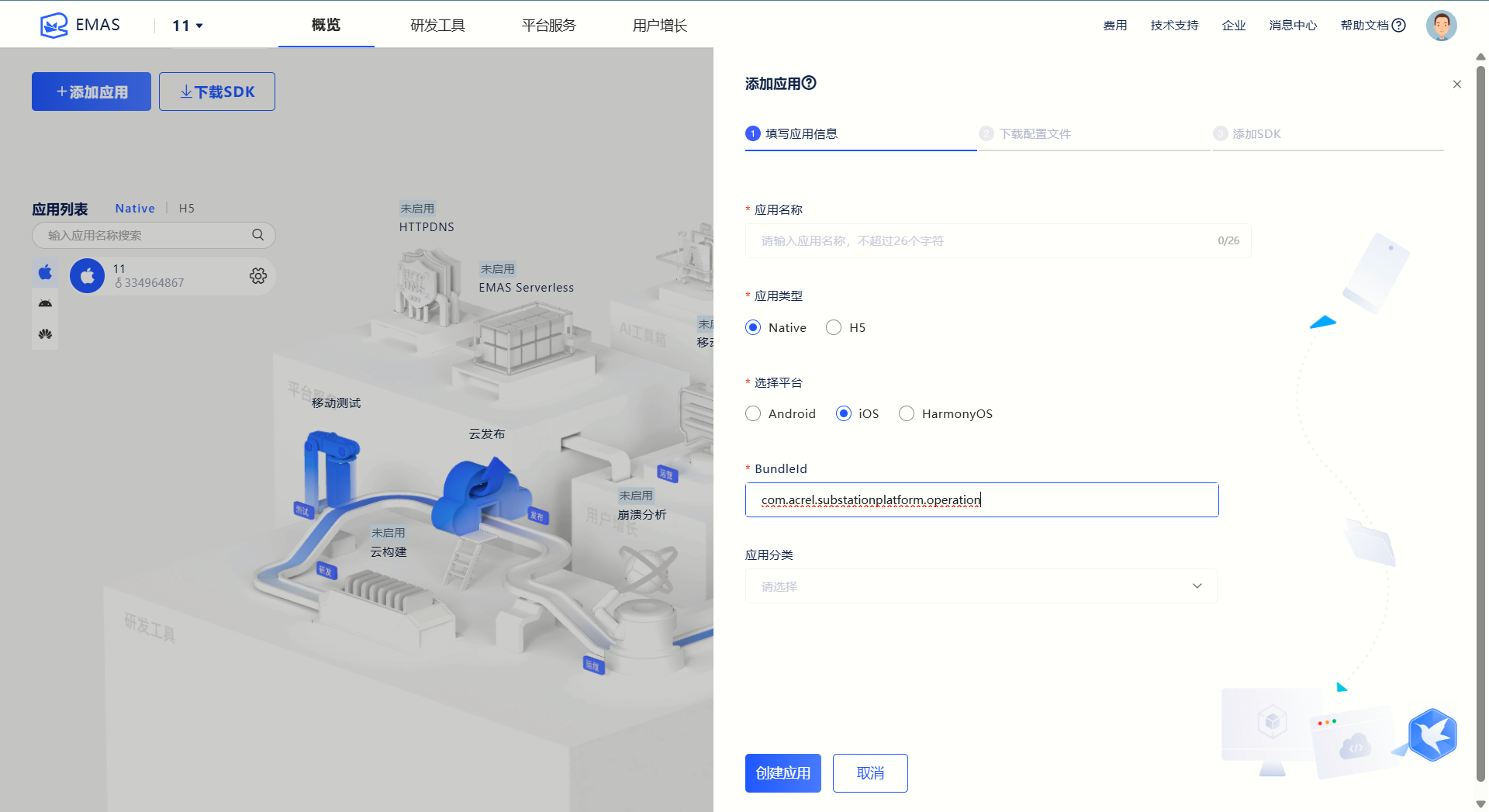
Task: Click the page vertical scrollbar
Action: tap(1480, 423)
